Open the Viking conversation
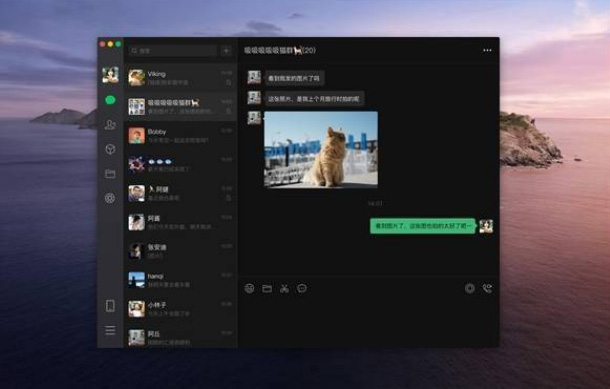Viewport: 610px width, 389px height. pos(181,78)
